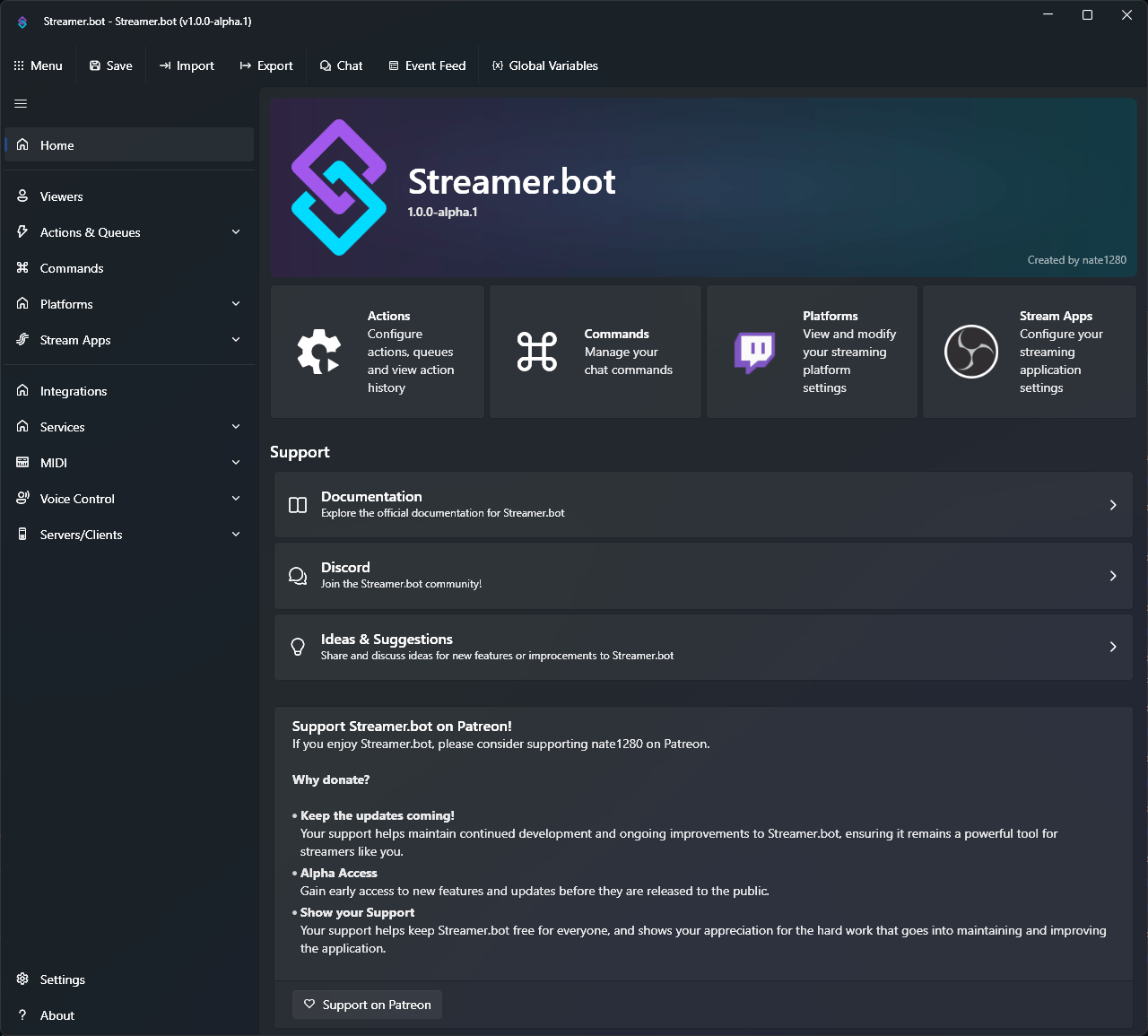1148x1036 pixels.
Task: Click the gear Actions card icon
Action: (x=320, y=352)
